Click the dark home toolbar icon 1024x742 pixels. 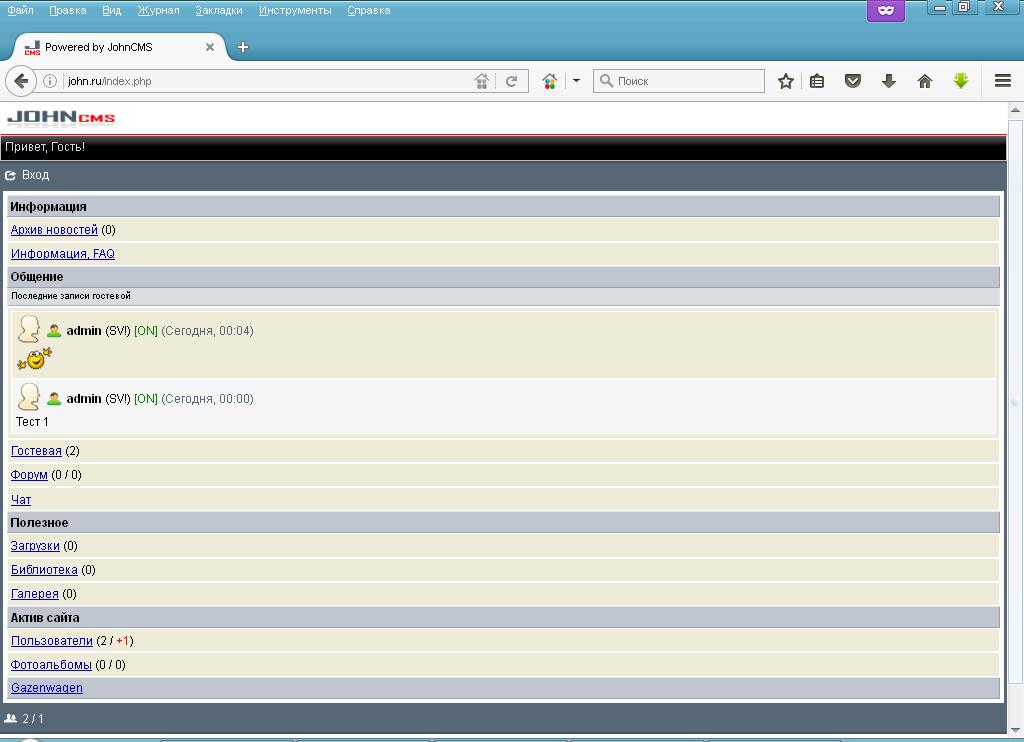click(925, 81)
